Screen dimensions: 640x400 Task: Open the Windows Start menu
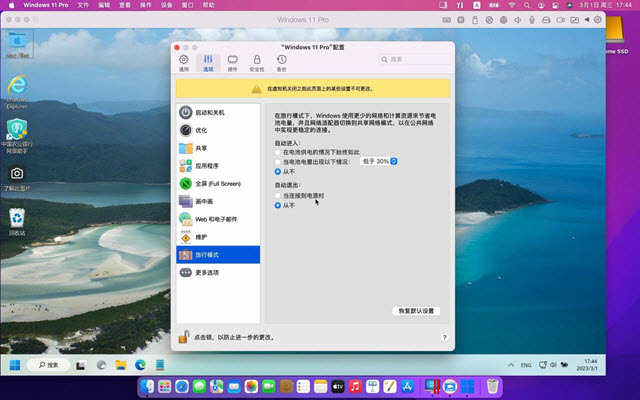click(15, 365)
